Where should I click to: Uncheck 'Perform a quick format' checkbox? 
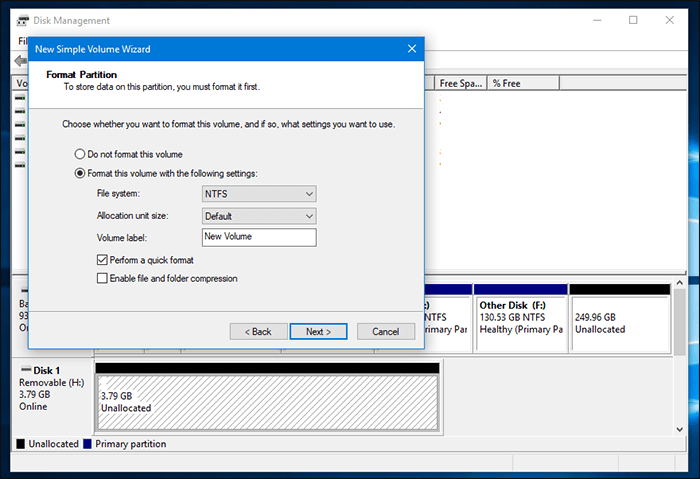102,260
